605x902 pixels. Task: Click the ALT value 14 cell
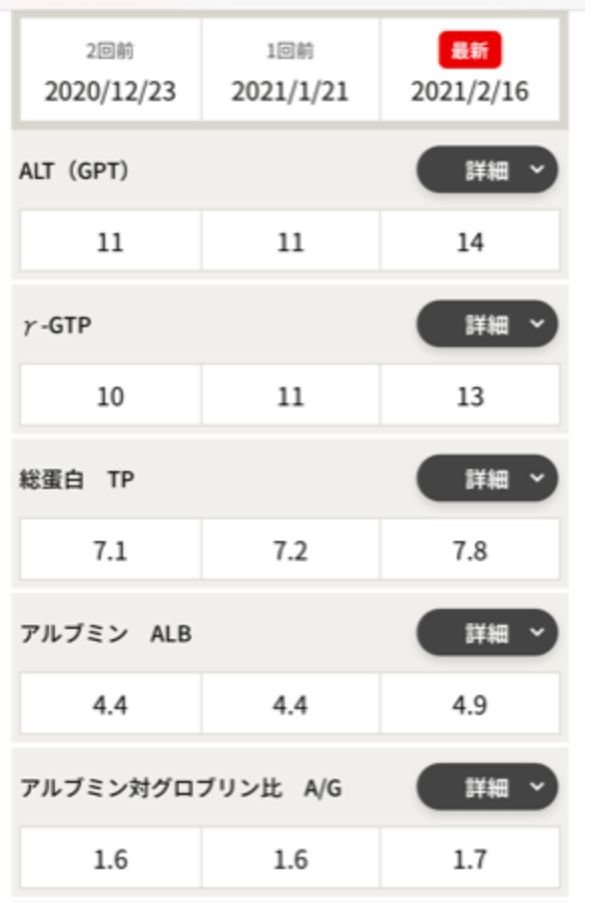point(470,241)
